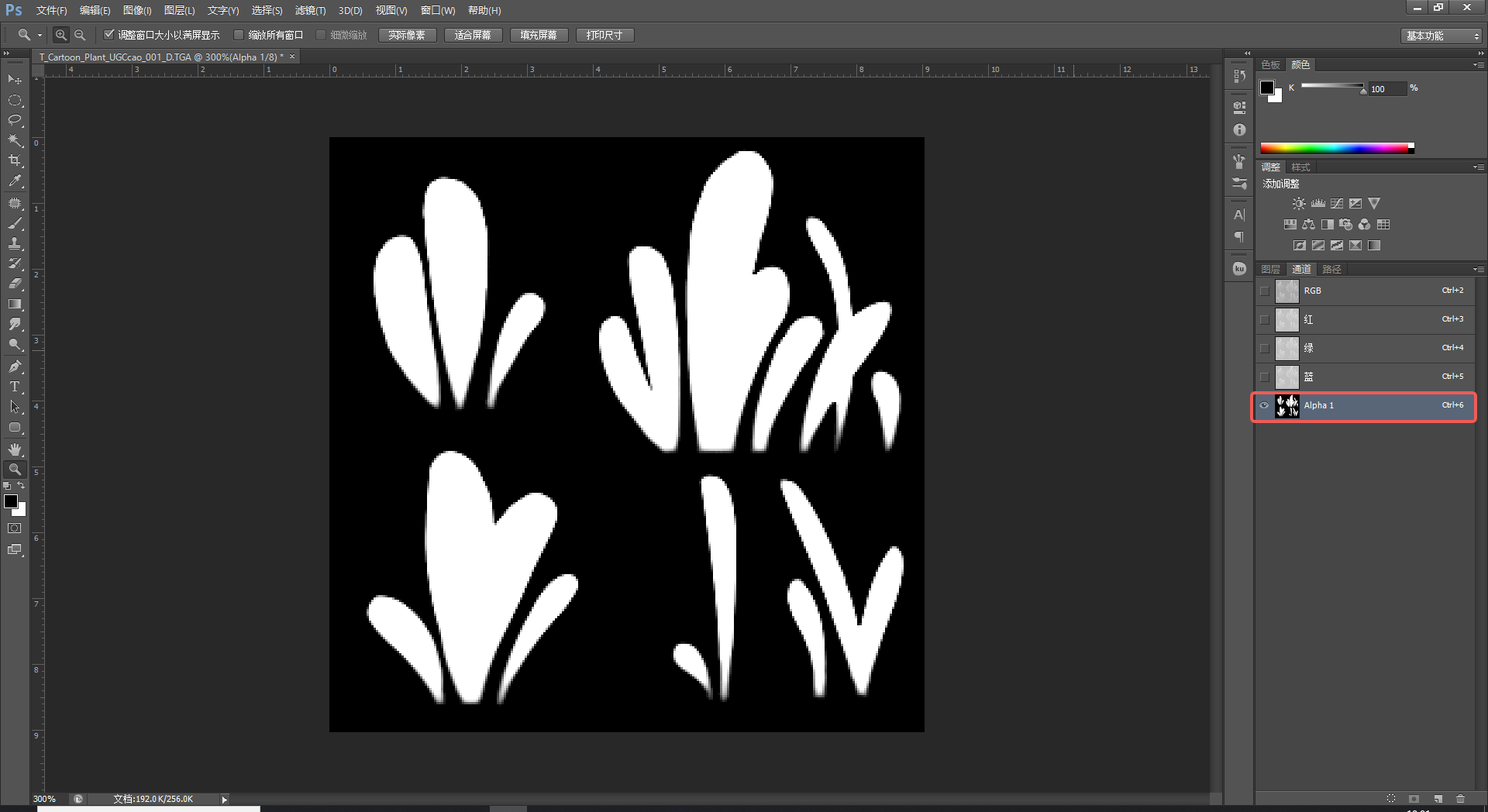
Task: Select the Dodge tool
Action: click(x=15, y=344)
